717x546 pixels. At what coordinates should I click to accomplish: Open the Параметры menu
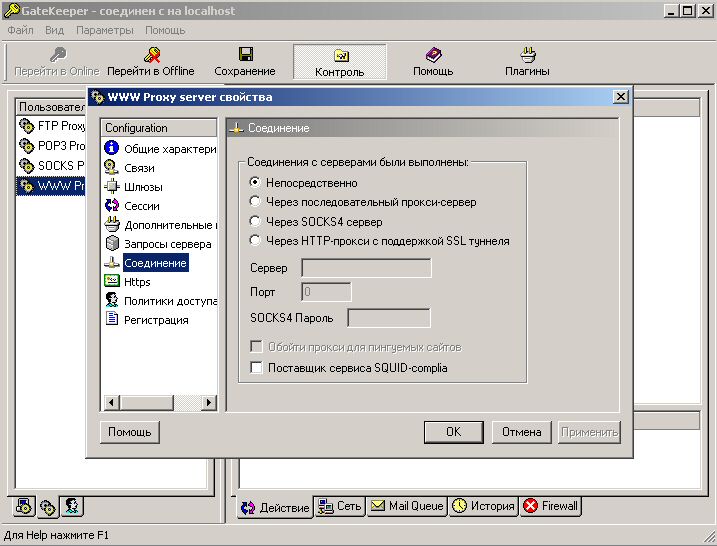(103, 30)
